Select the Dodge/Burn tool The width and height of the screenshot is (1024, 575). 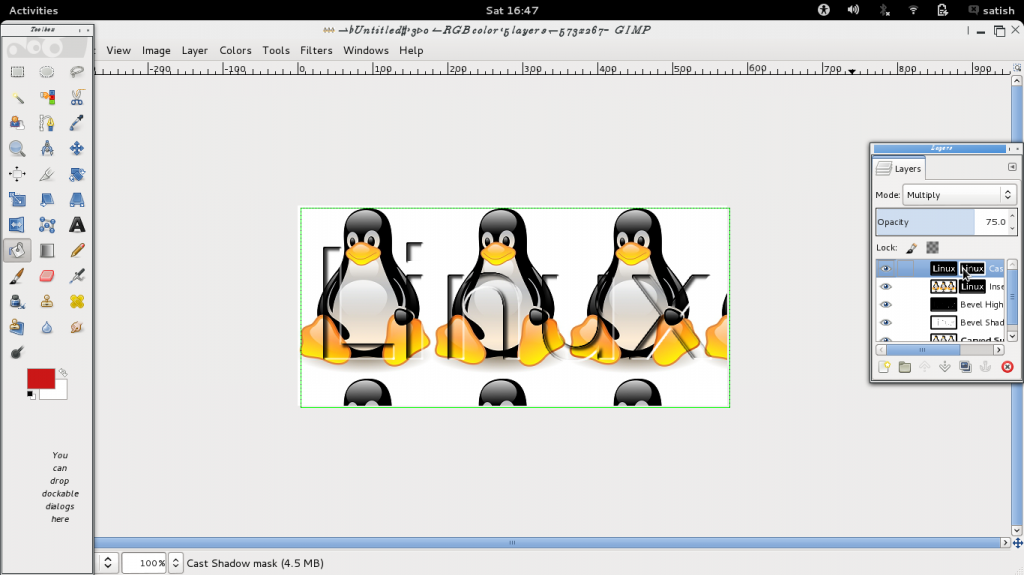pyautogui.click(x=17, y=352)
